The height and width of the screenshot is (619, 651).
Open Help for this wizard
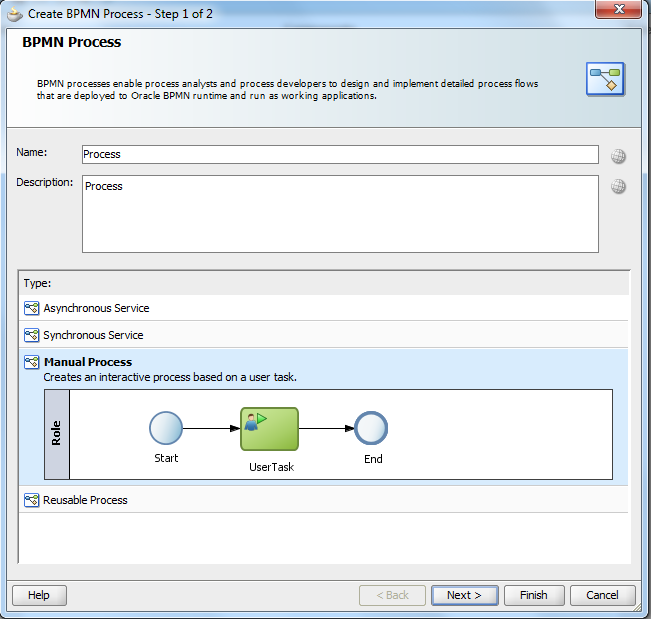(39, 595)
